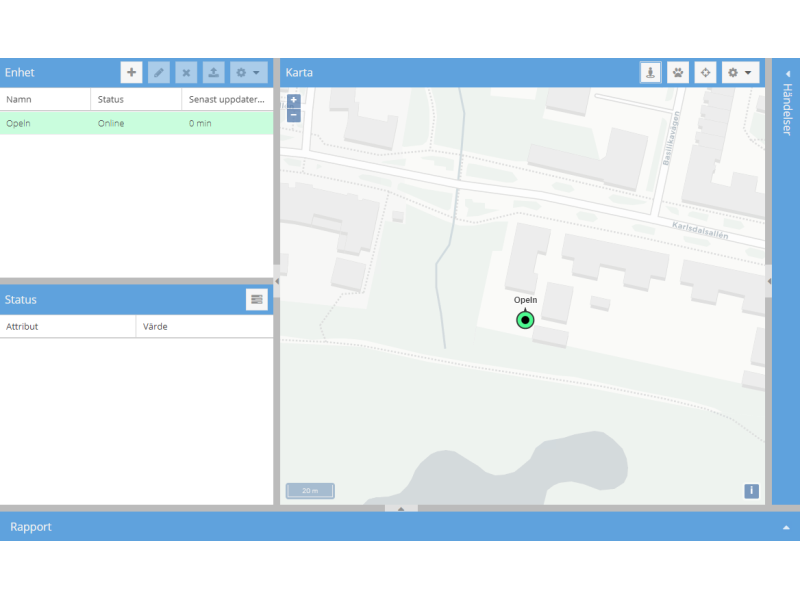Image resolution: width=800 pixels, height=600 pixels.
Task: Toggle live routes paw icon
Action: pos(678,72)
